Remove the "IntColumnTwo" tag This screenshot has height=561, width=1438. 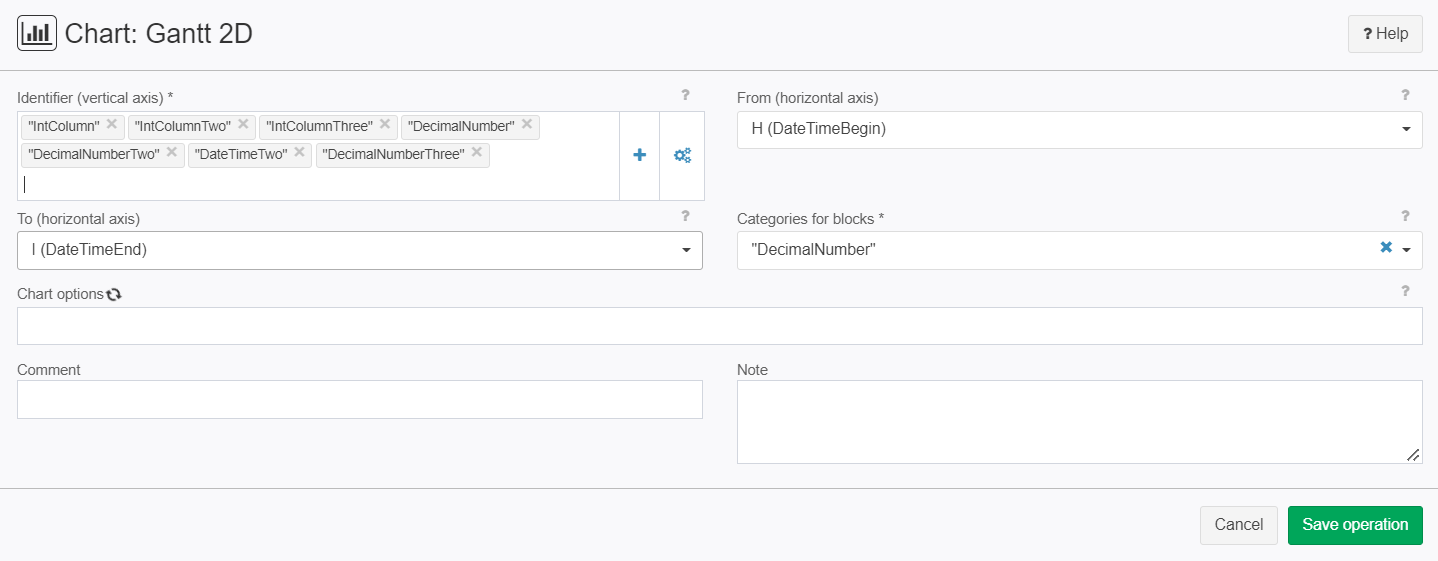243,125
